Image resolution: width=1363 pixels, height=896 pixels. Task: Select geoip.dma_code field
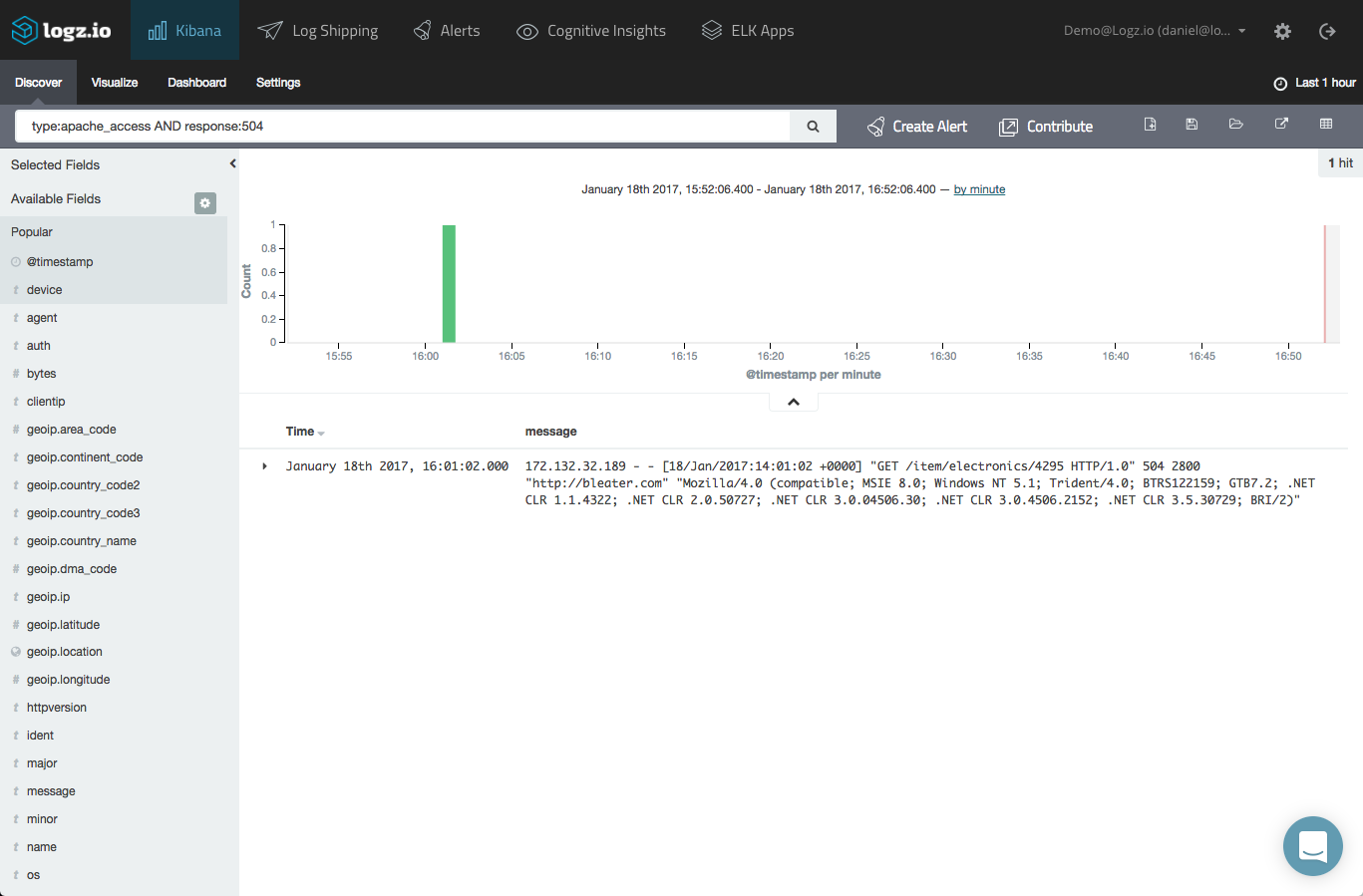(x=72, y=569)
